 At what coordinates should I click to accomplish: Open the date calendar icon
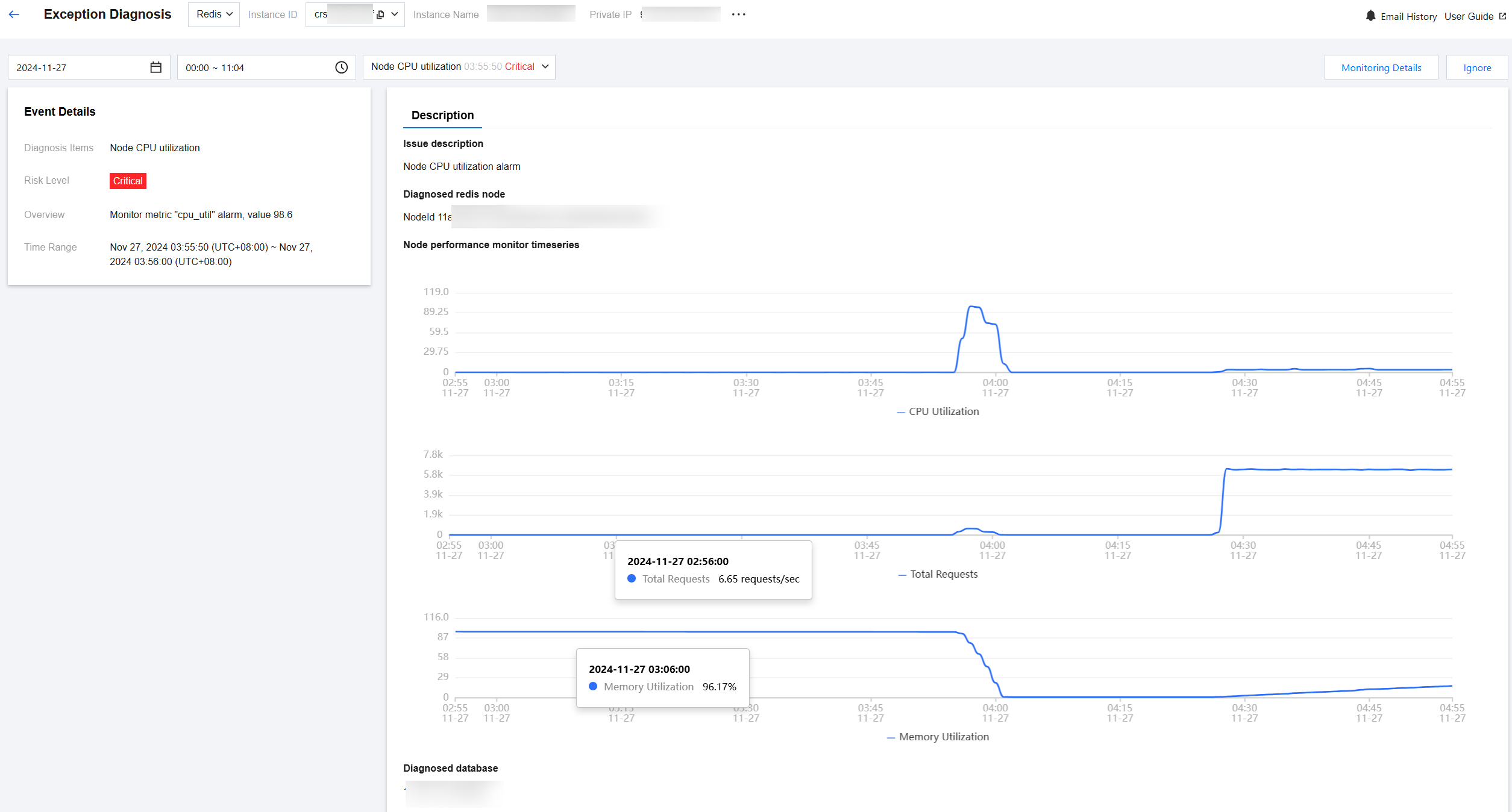tap(155, 67)
